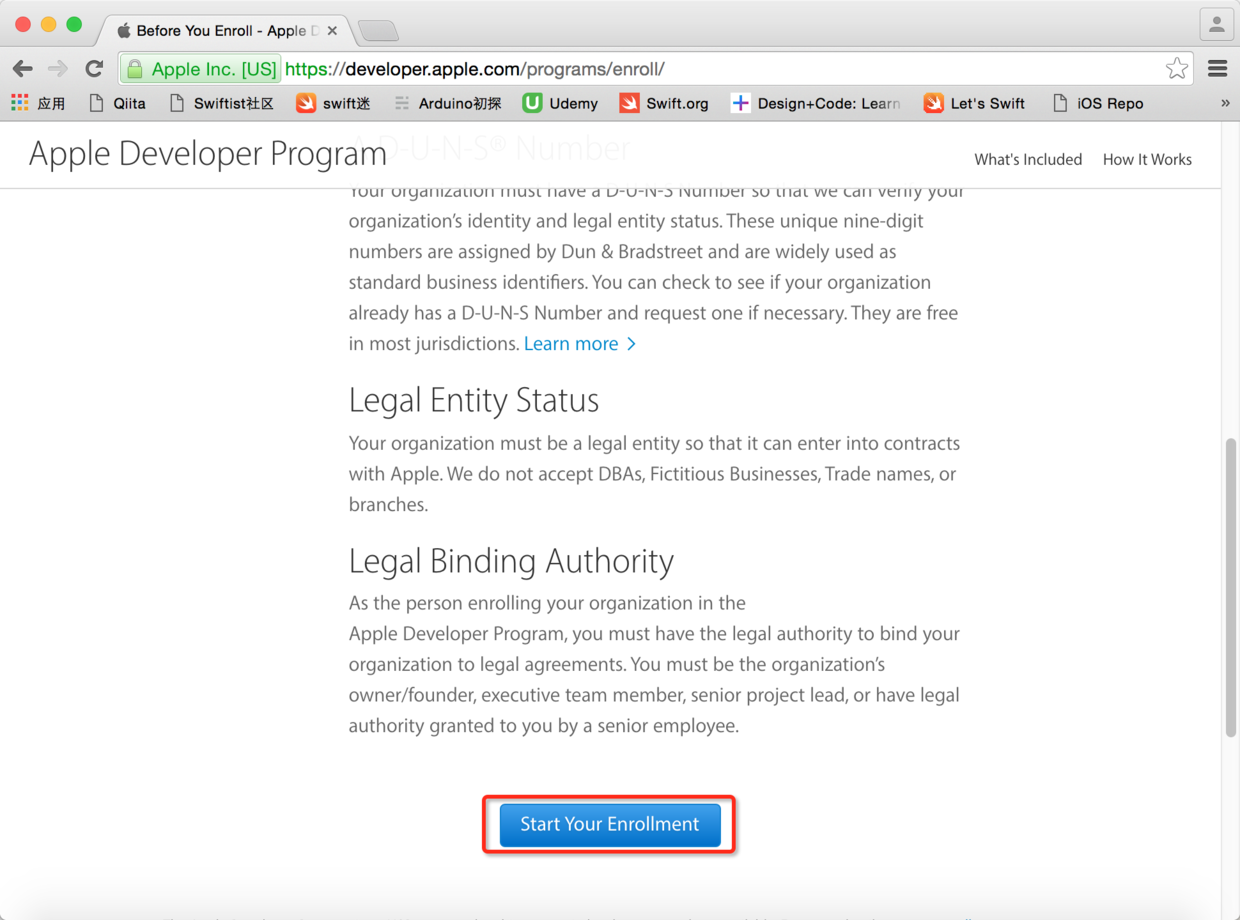Open the swift迷 bookmark
The image size is (1240, 920).
pyautogui.click(x=334, y=103)
